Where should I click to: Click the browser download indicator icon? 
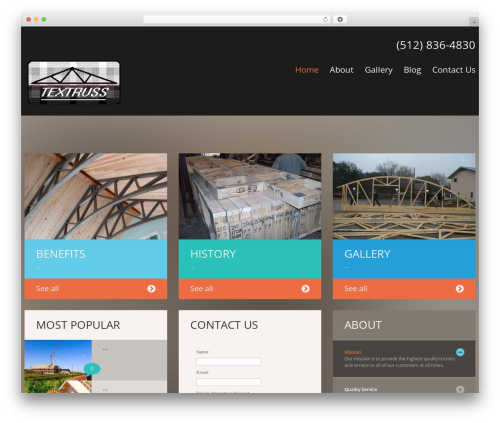(340, 19)
